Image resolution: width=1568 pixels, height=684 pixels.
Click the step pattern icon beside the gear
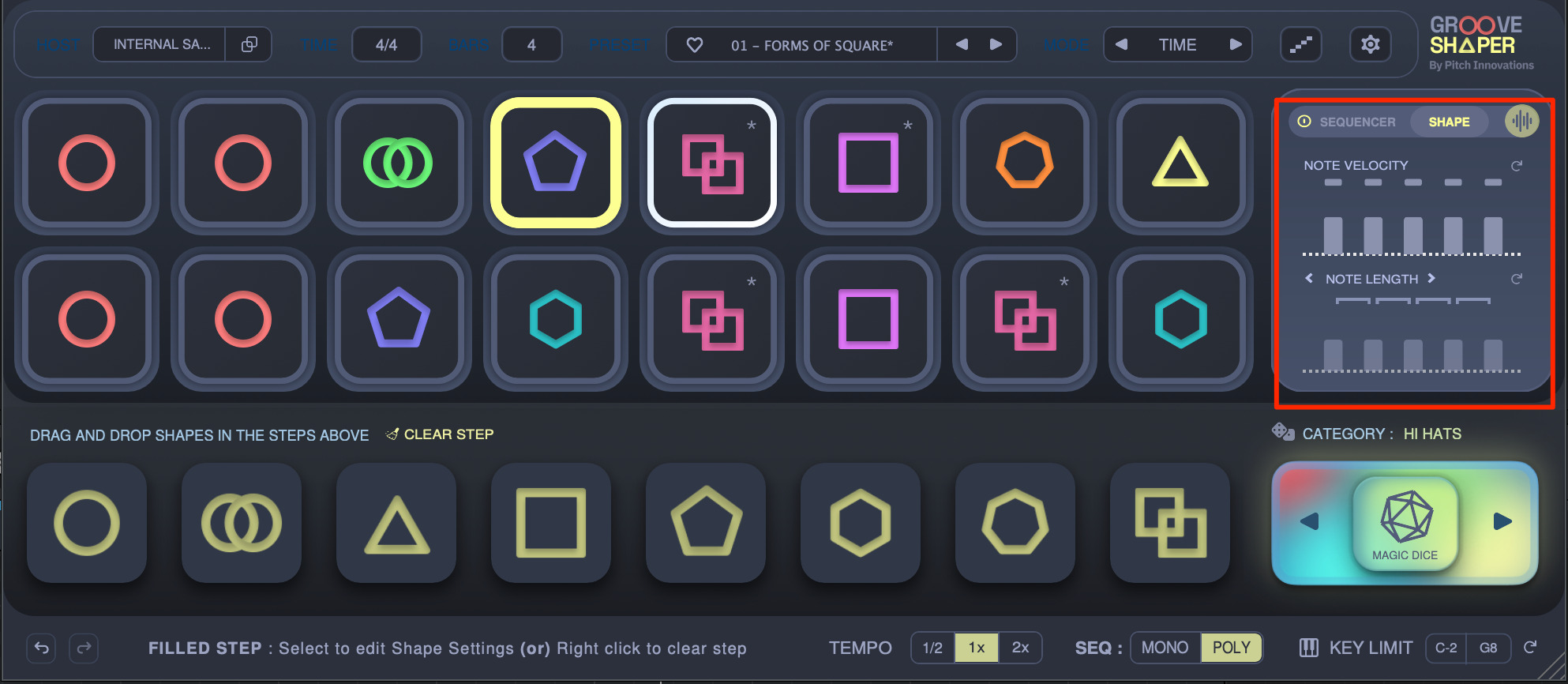click(x=1300, y=44)
